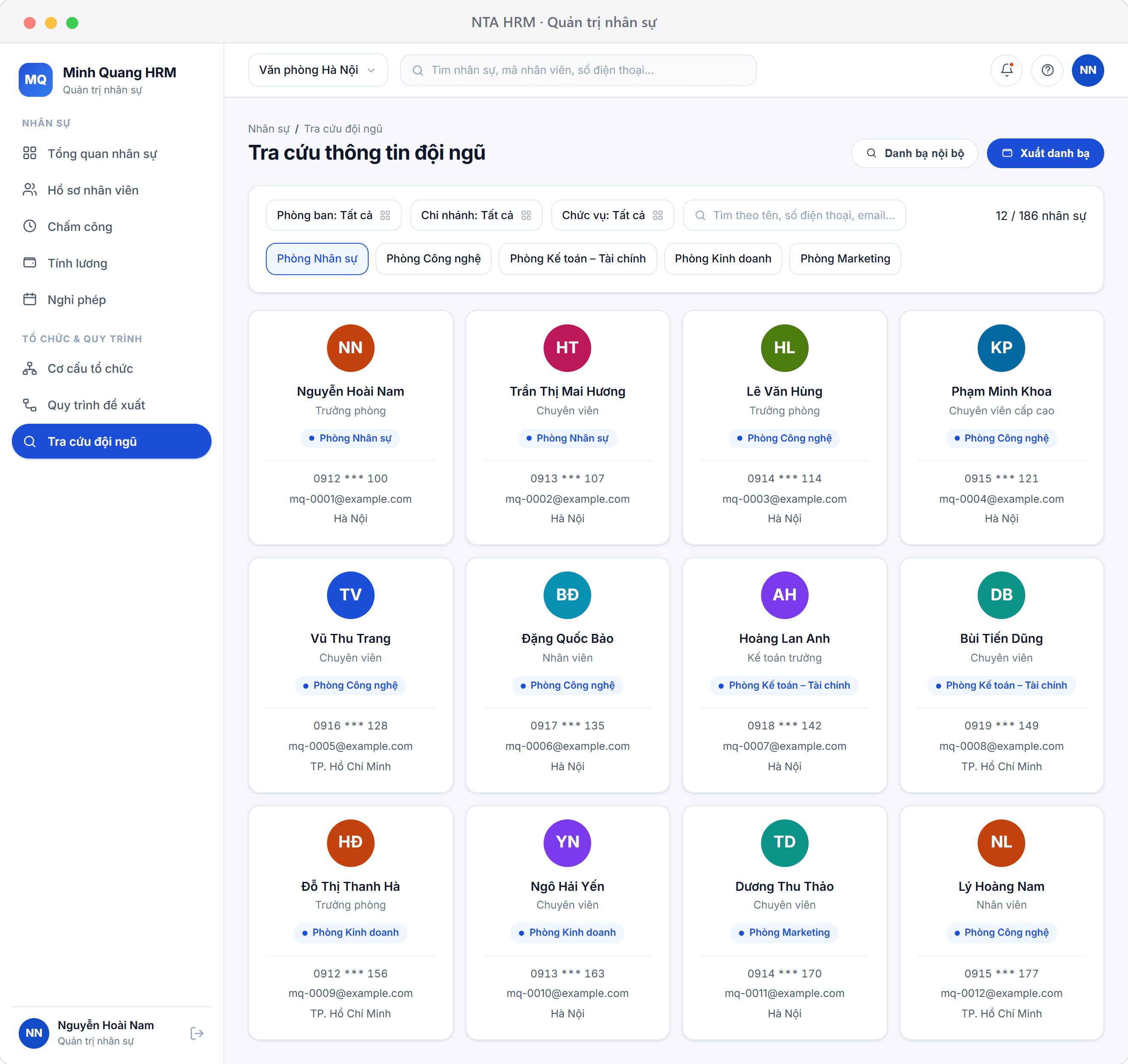Click the global Tìm nhân sự search field
Image resolution: width=1128 pixels, height=1064 pixels.
(578, 70)
